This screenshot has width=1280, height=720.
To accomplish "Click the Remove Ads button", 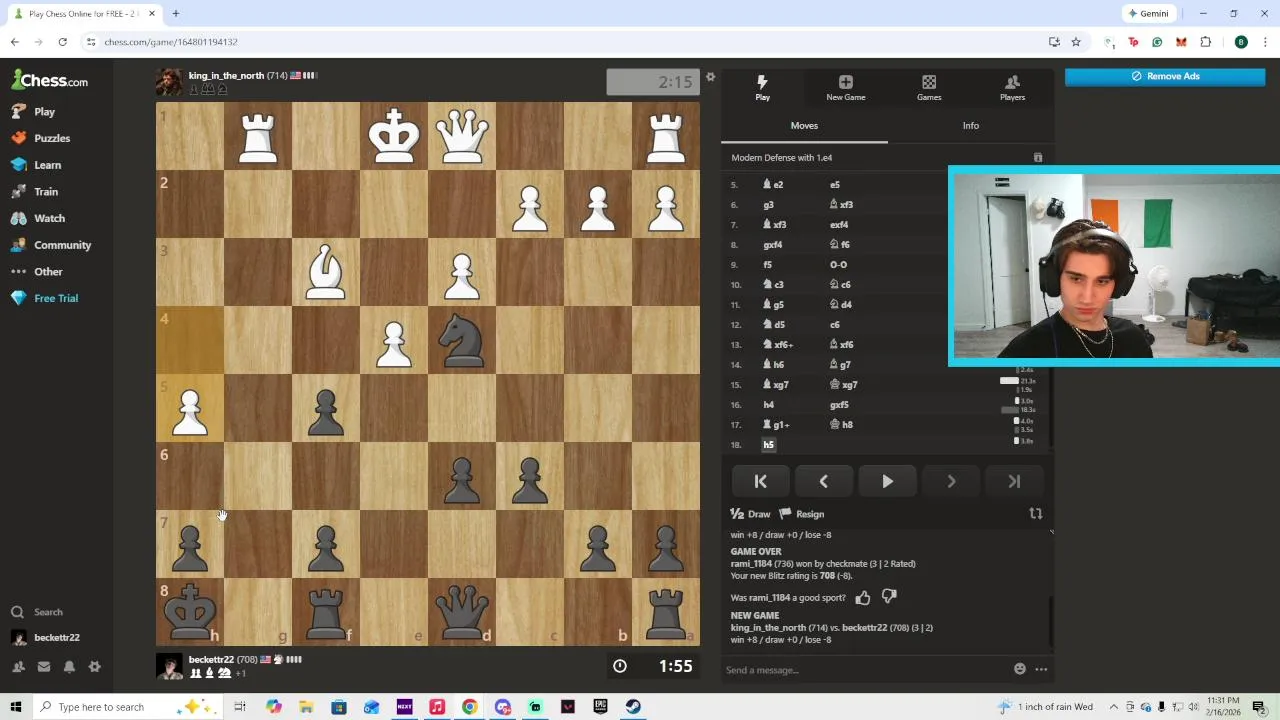I will coord(1165,76).
